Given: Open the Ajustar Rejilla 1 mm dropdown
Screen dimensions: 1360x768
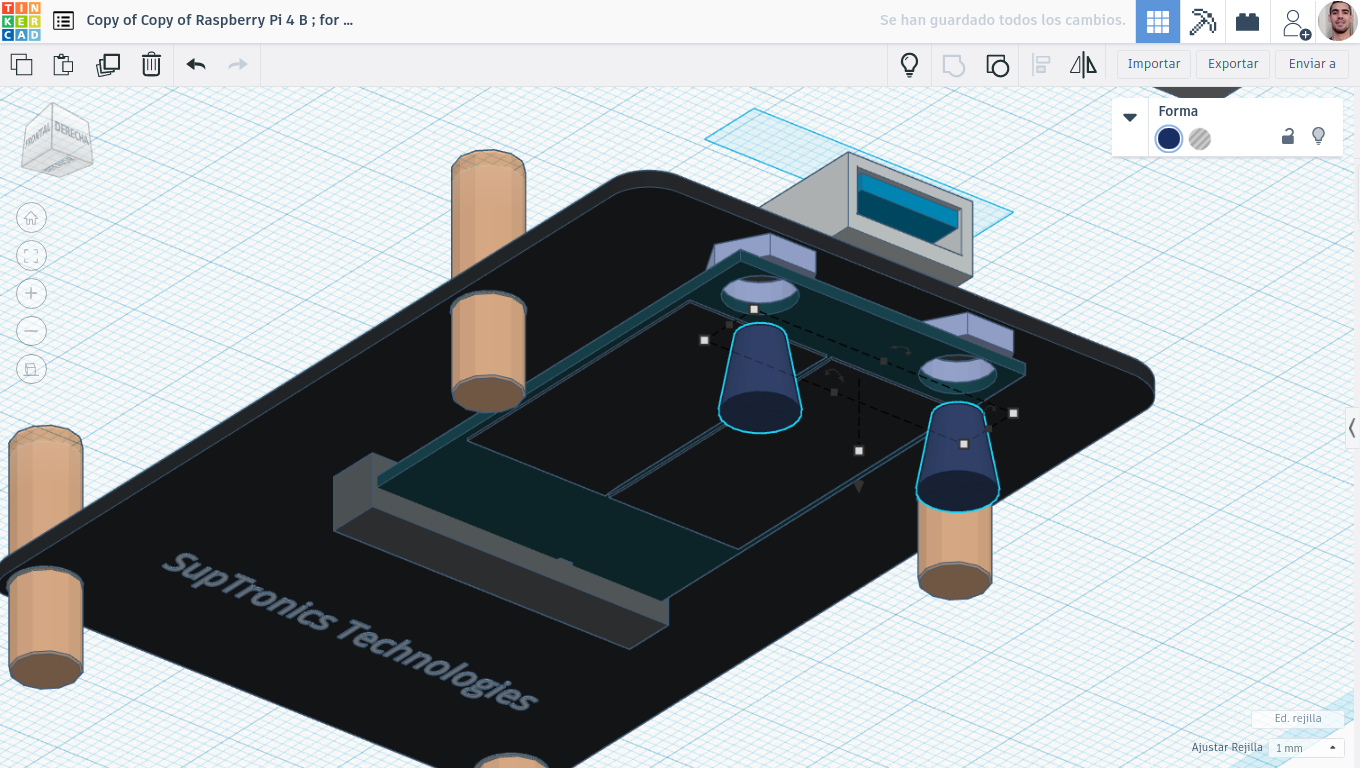Looking at the screenshot, I should tap(1306, 748).
